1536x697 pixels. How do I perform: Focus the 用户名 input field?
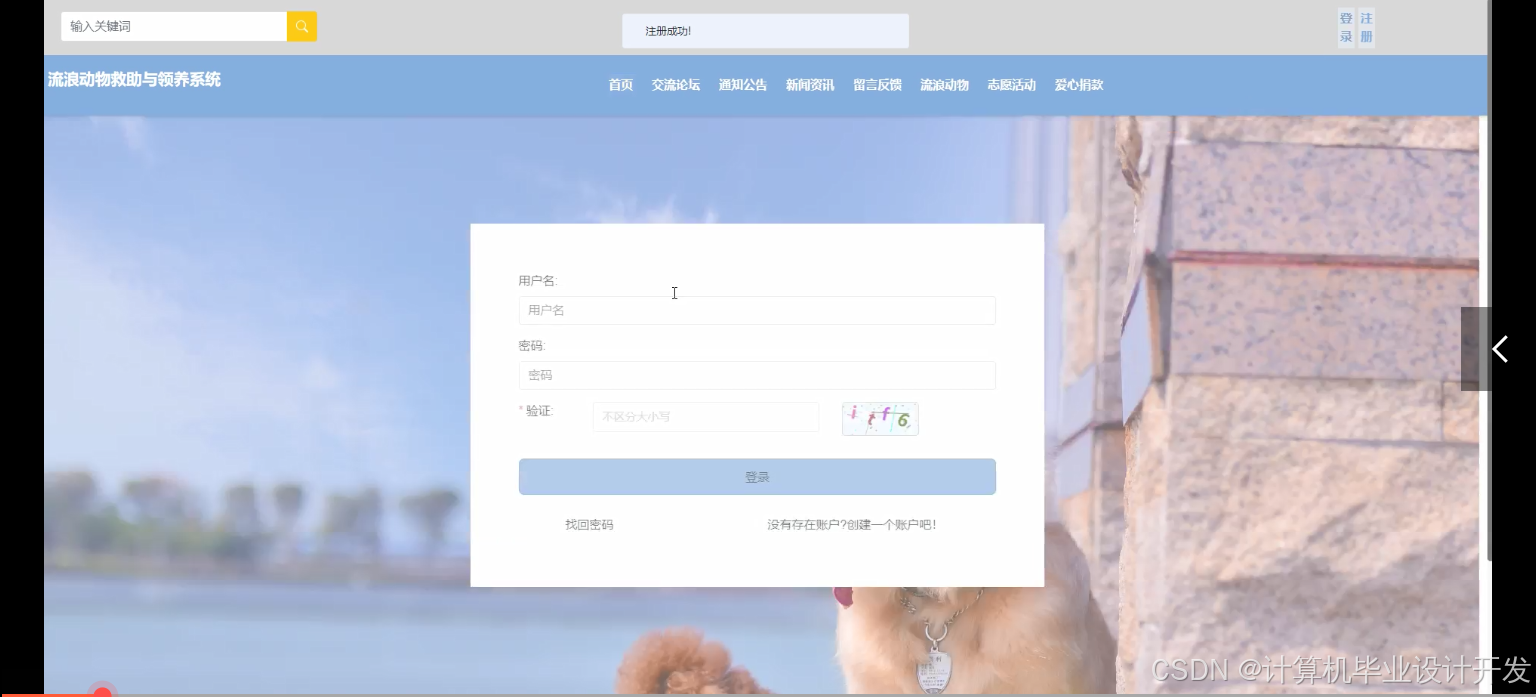coord(757,310)
